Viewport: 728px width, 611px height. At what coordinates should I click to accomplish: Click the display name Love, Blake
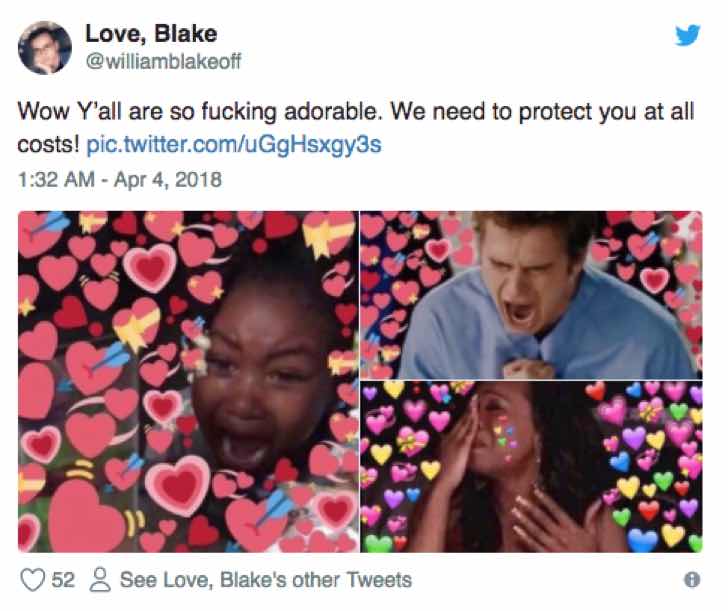pos(151,34)
